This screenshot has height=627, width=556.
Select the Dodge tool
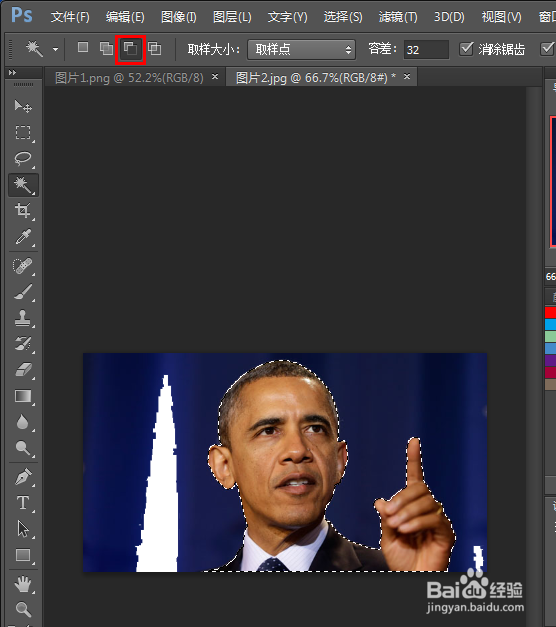click(x=23, y=448)
